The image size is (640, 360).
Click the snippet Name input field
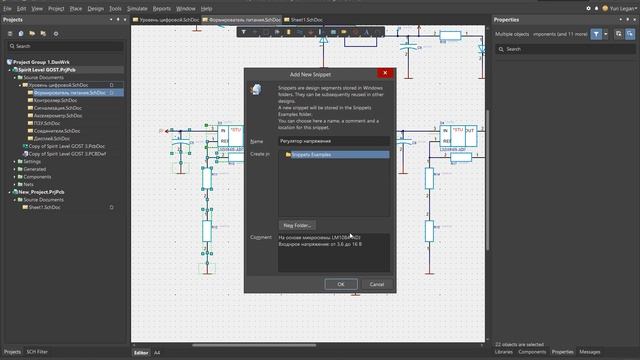tap(333, 141)
